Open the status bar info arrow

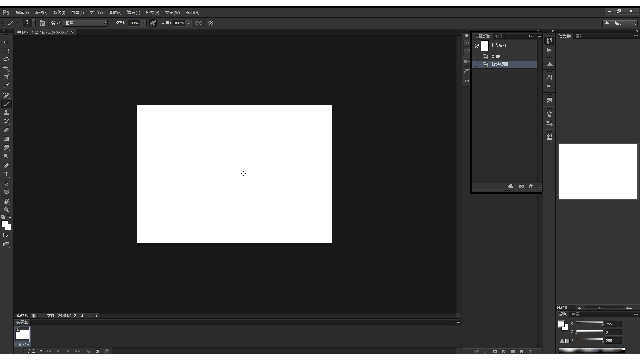click(96, 316)
